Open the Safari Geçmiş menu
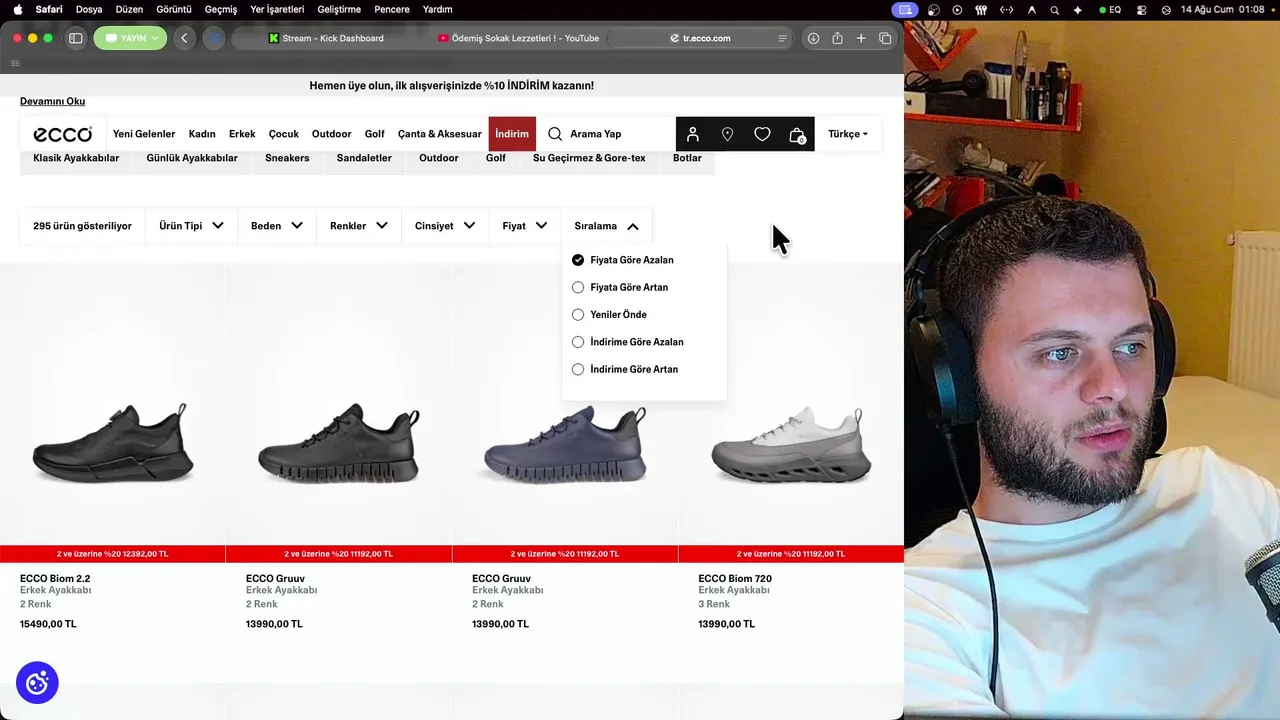 coord(221,9)
